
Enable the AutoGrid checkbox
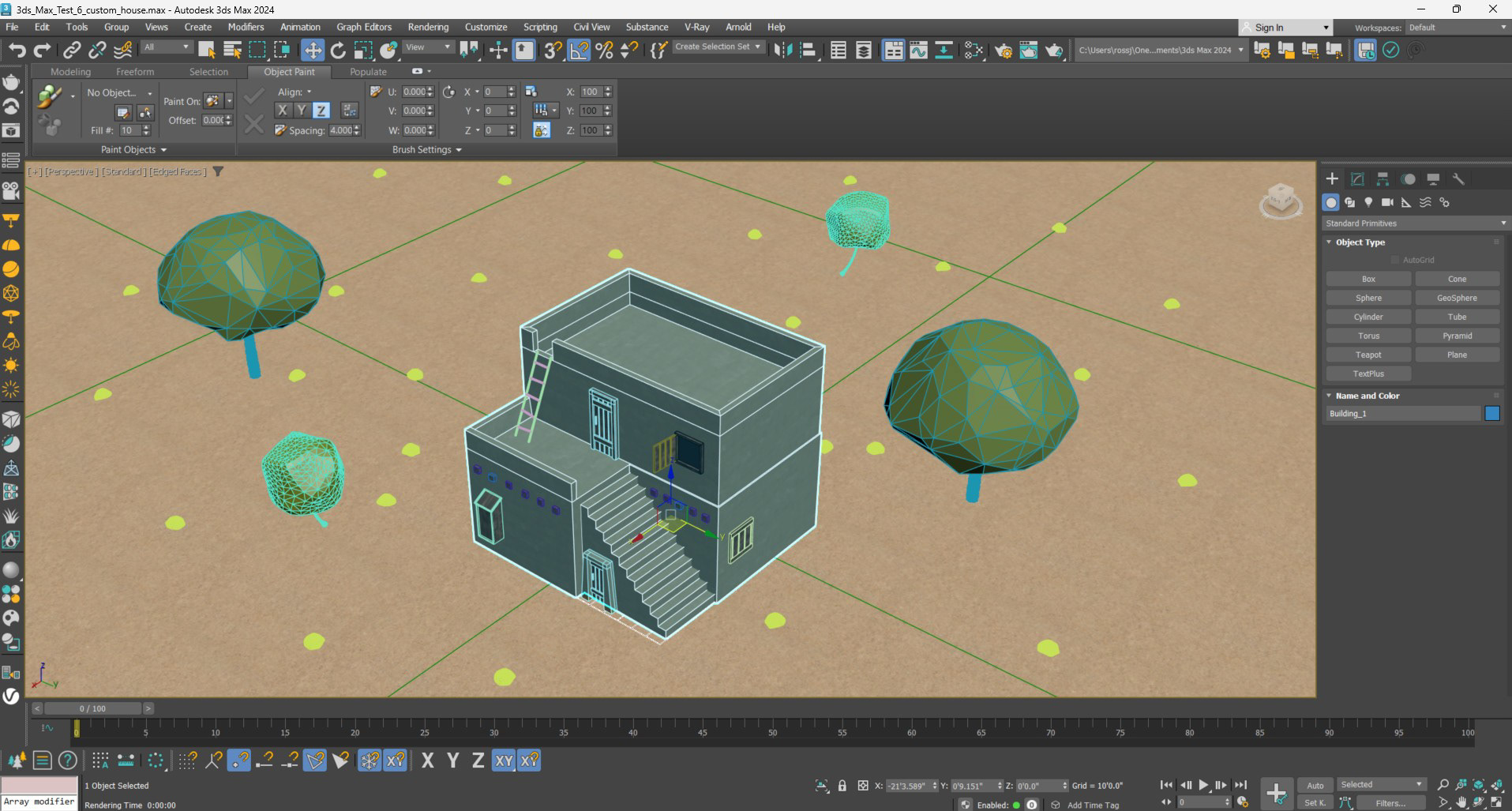[1395, 260]
